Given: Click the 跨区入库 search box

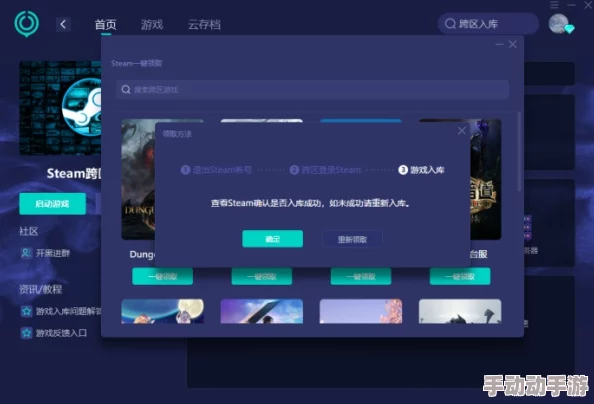Looking at the screenshot, I should tap(488, 24).
